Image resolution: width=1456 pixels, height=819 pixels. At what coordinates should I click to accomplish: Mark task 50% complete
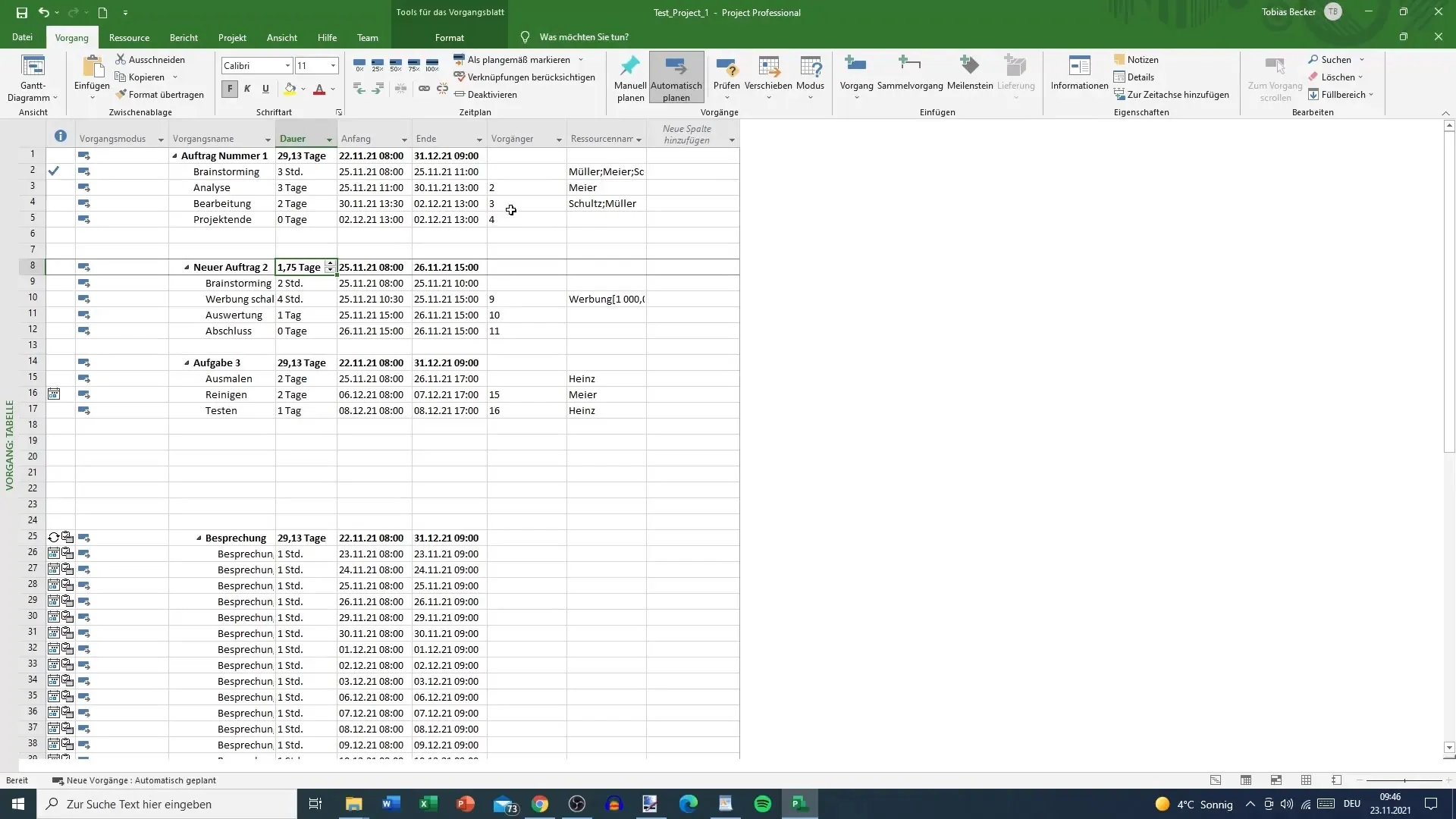[x=396, y=65]
